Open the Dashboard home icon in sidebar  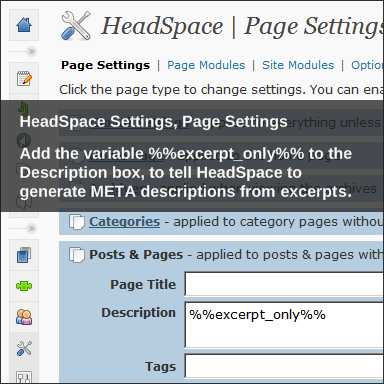[24, 25]
